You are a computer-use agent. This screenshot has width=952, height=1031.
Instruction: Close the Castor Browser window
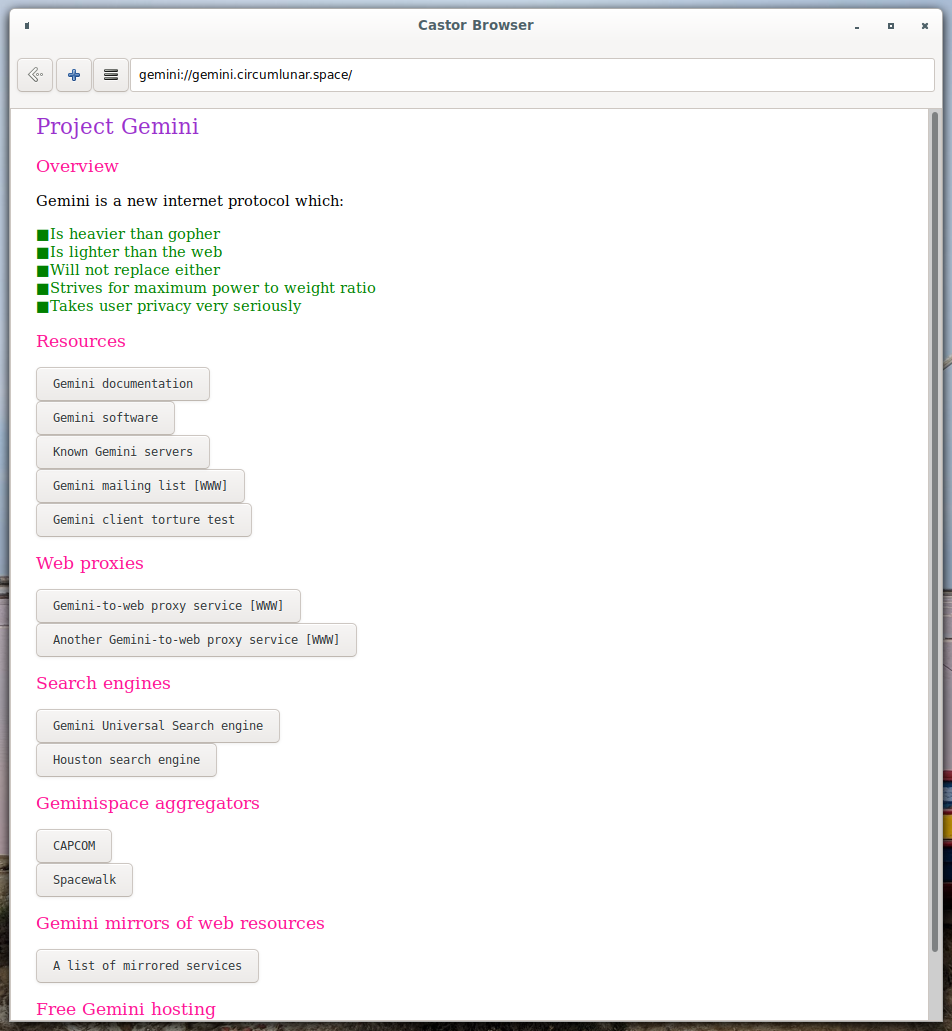(925, 26)
